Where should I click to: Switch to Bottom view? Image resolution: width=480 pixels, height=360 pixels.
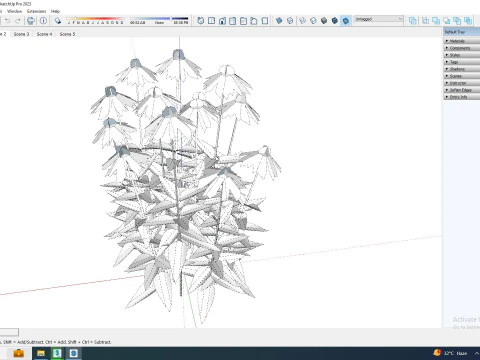[265, 21]
